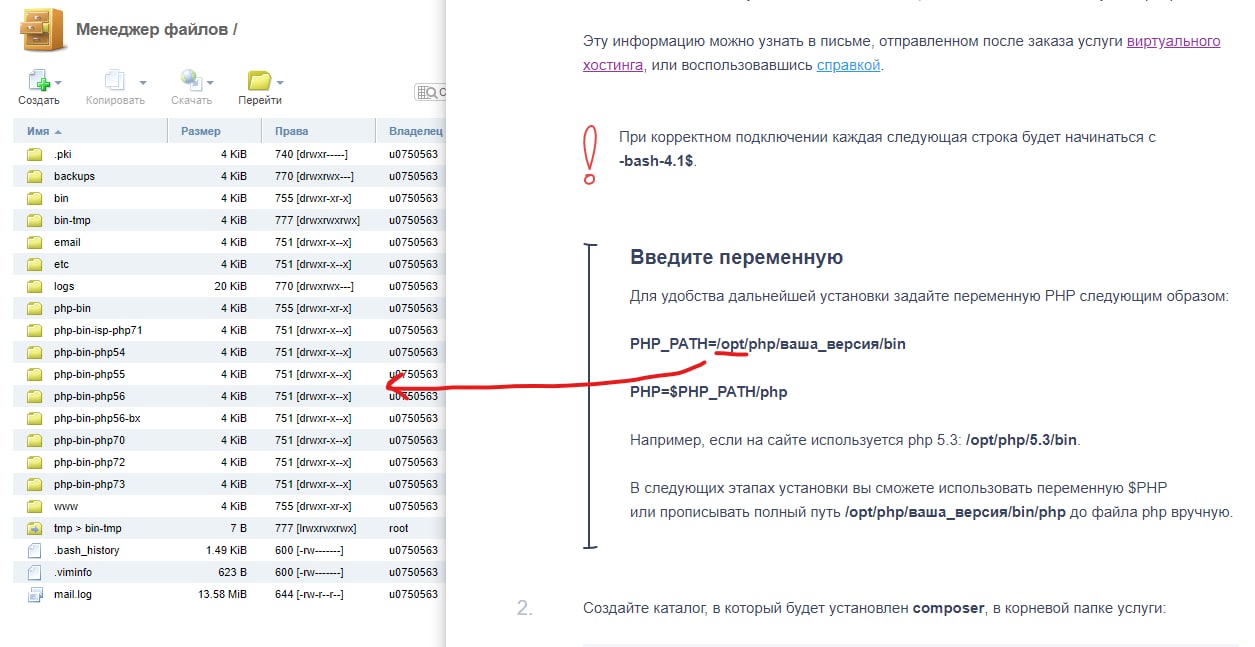Select the php-bin-php55 folder icon
This screenshot has width=1255, height=647.
click(x=35, y=374)
